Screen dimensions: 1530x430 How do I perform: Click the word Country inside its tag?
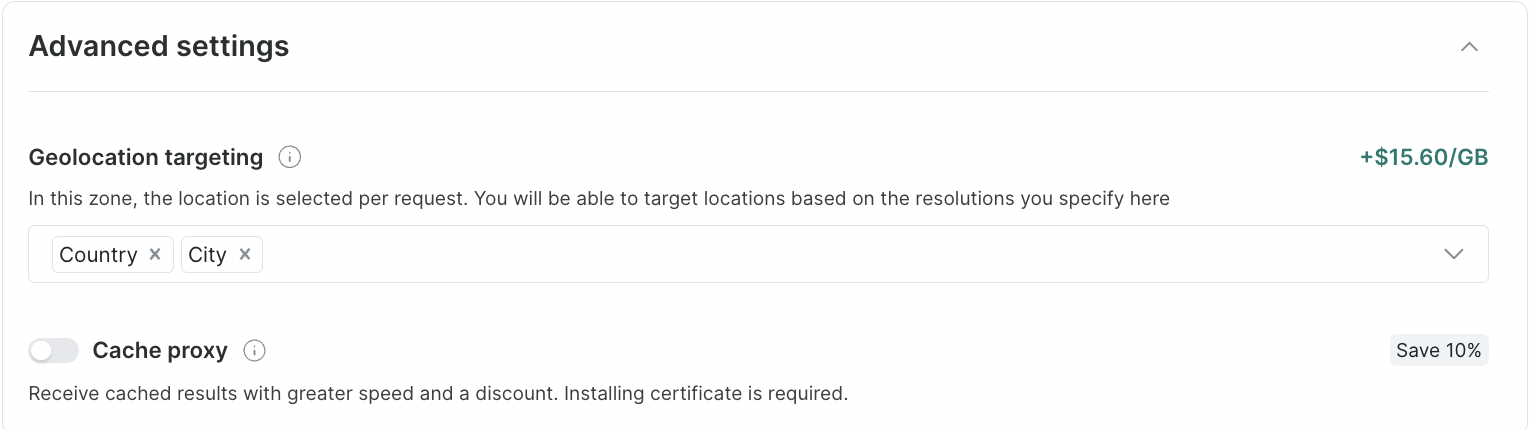point(98,254)
